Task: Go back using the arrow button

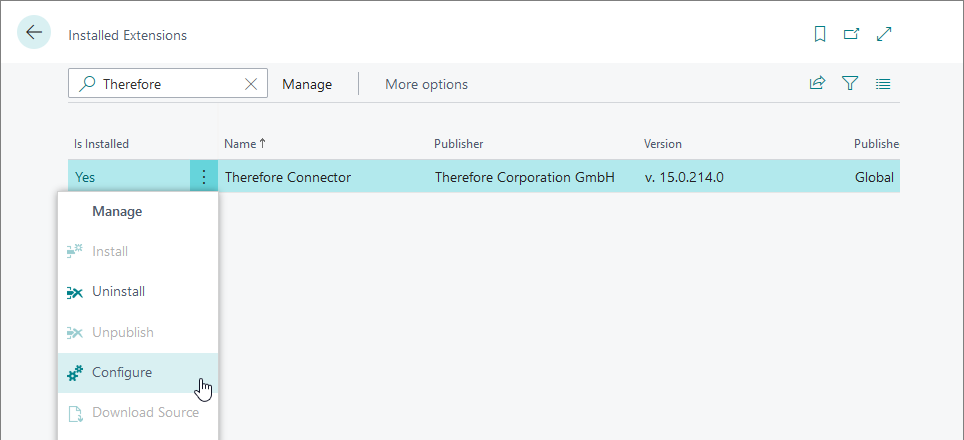Action: click(x=34, y=33)
